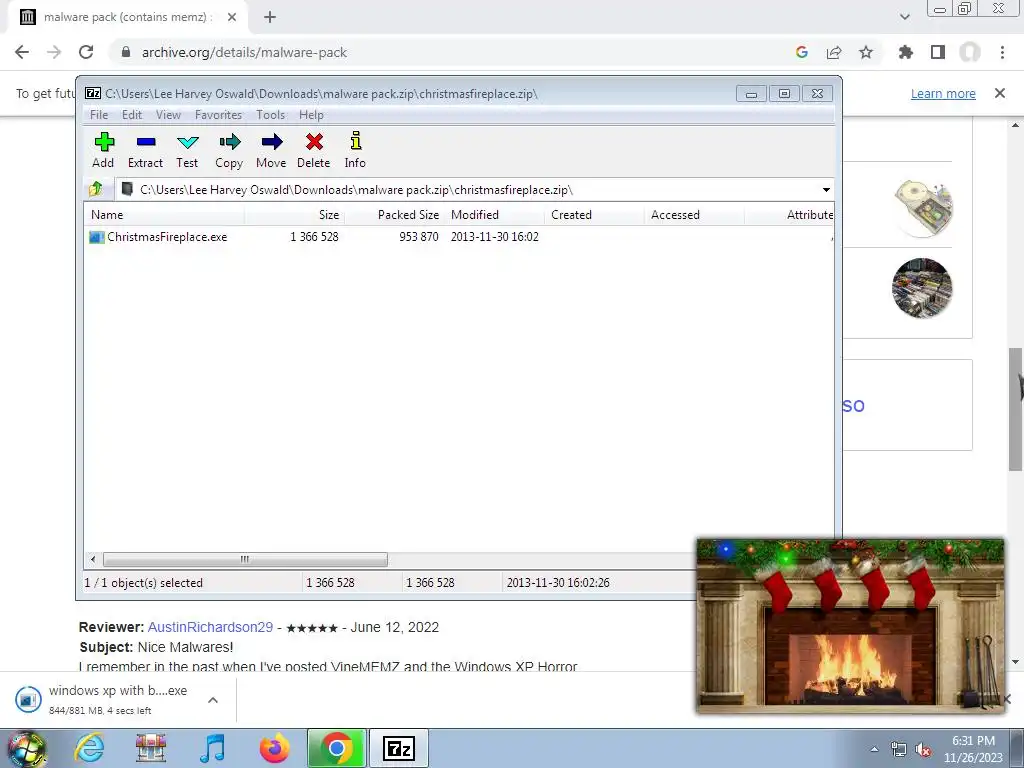
Task: Sort by Created column header
Action: tap(594, 215)
